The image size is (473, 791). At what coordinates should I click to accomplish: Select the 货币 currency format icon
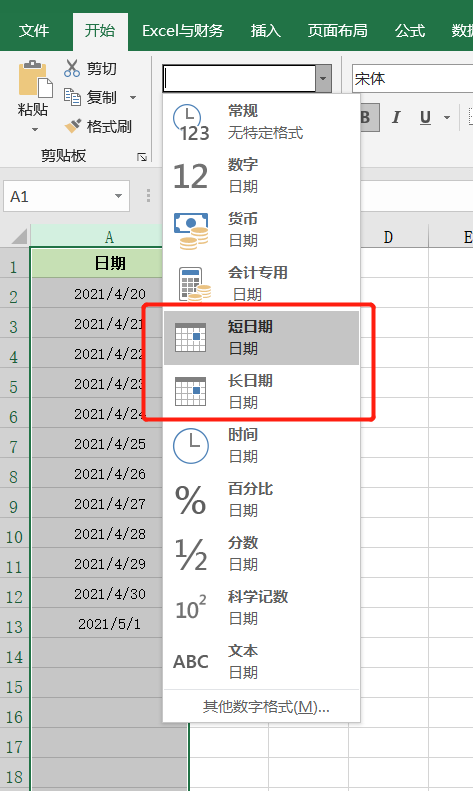click(191, 231)
